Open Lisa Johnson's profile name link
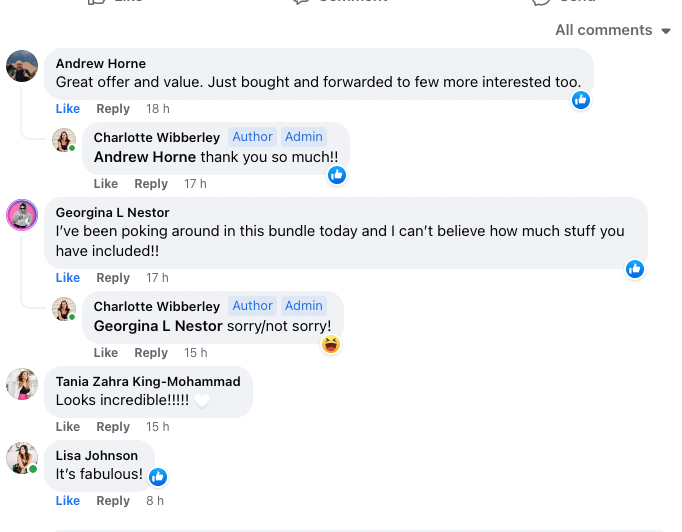Image resolution: width=682 pixels, height=532 pixels. [x=97, y=456]
